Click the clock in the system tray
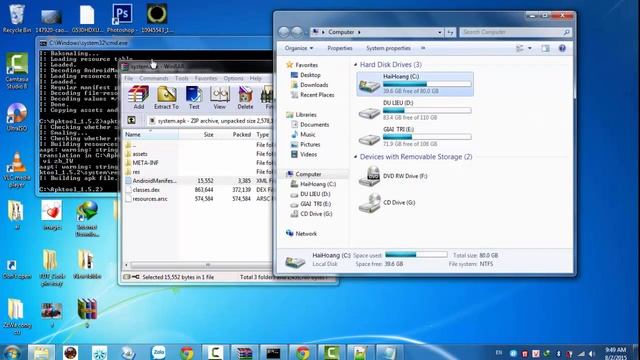Image resolution: width=640 pixels, height=360 pixels. [616, 353]
